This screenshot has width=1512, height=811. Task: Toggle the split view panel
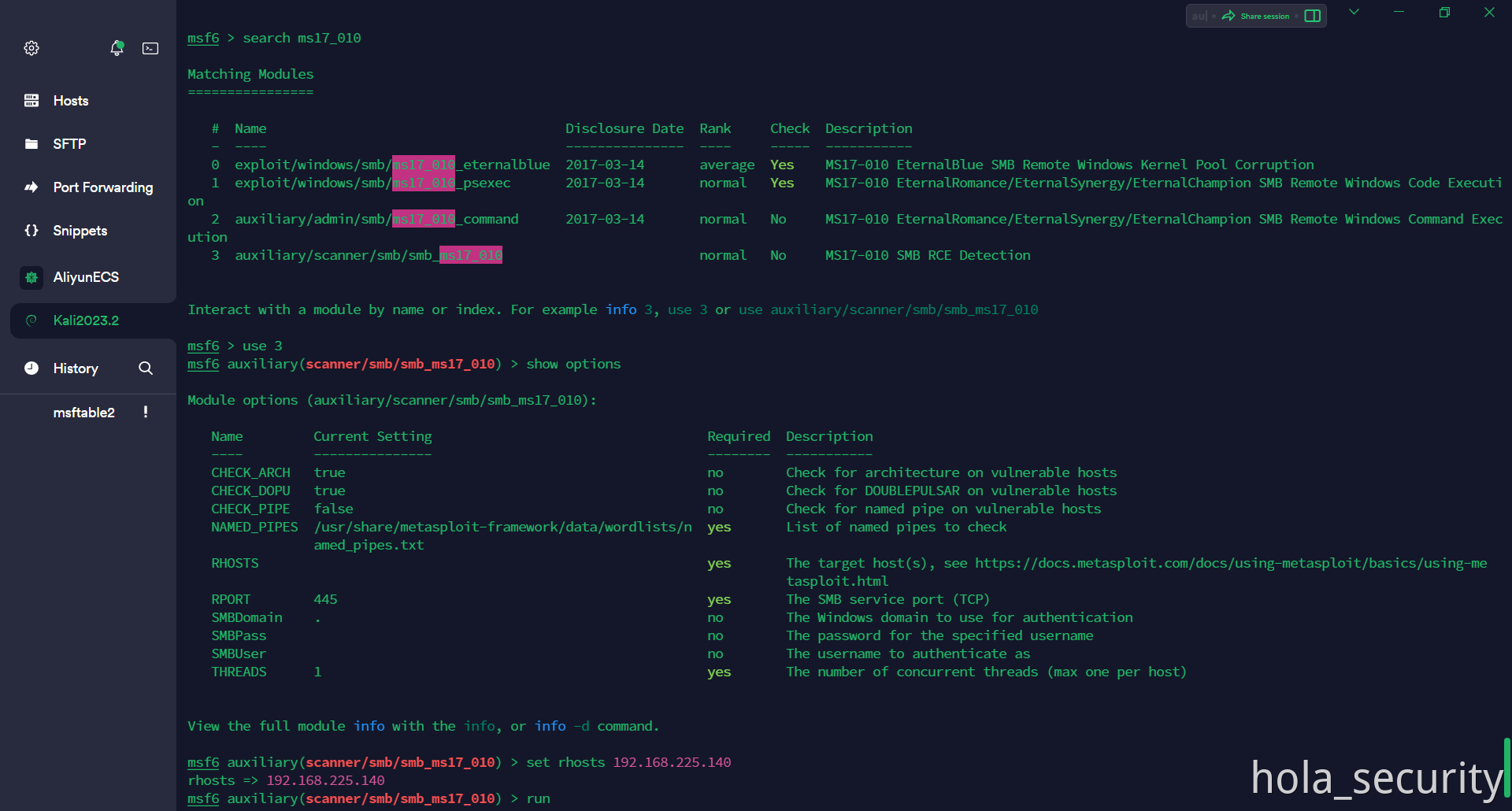click(1313, 16)
